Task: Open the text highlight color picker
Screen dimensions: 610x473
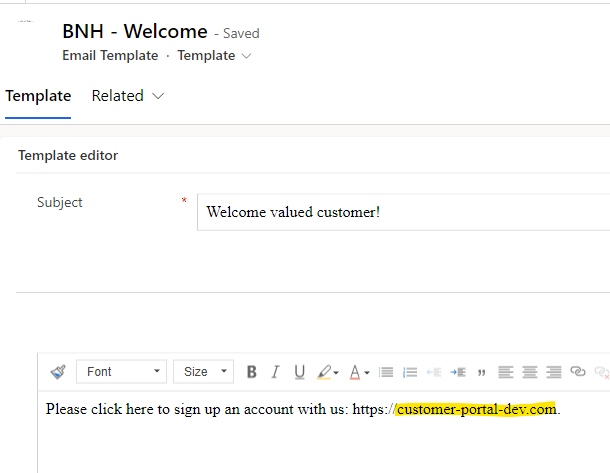Action: click(x=327, y=372)
